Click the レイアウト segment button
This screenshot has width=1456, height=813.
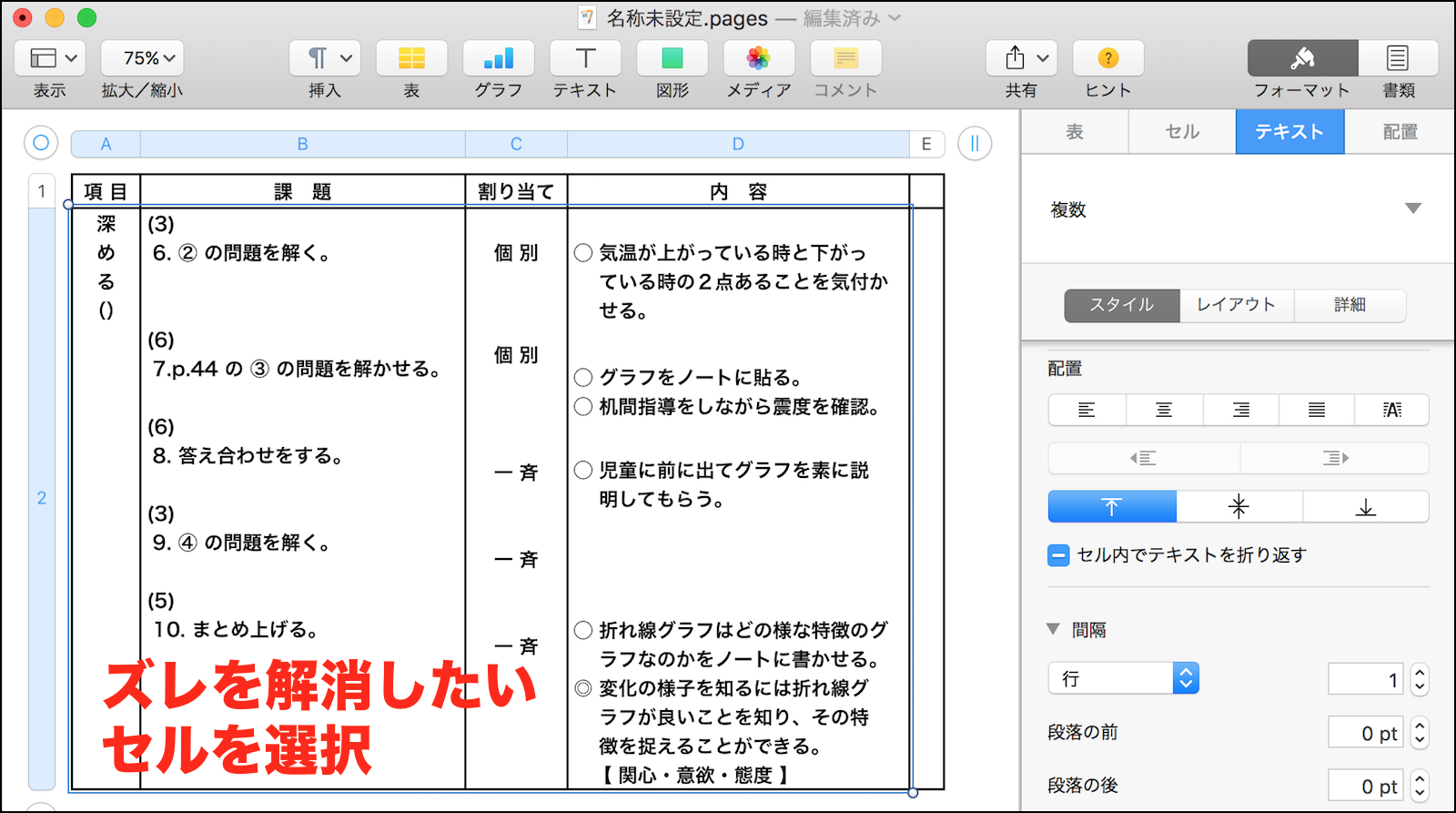pos(1236,305)
